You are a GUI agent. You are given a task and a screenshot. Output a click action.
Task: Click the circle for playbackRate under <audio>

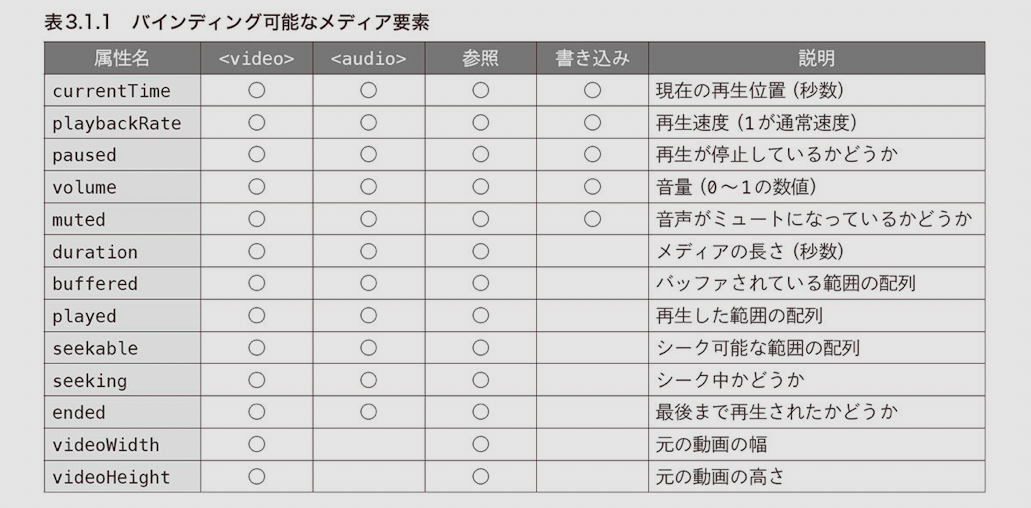tap(368, 122)
